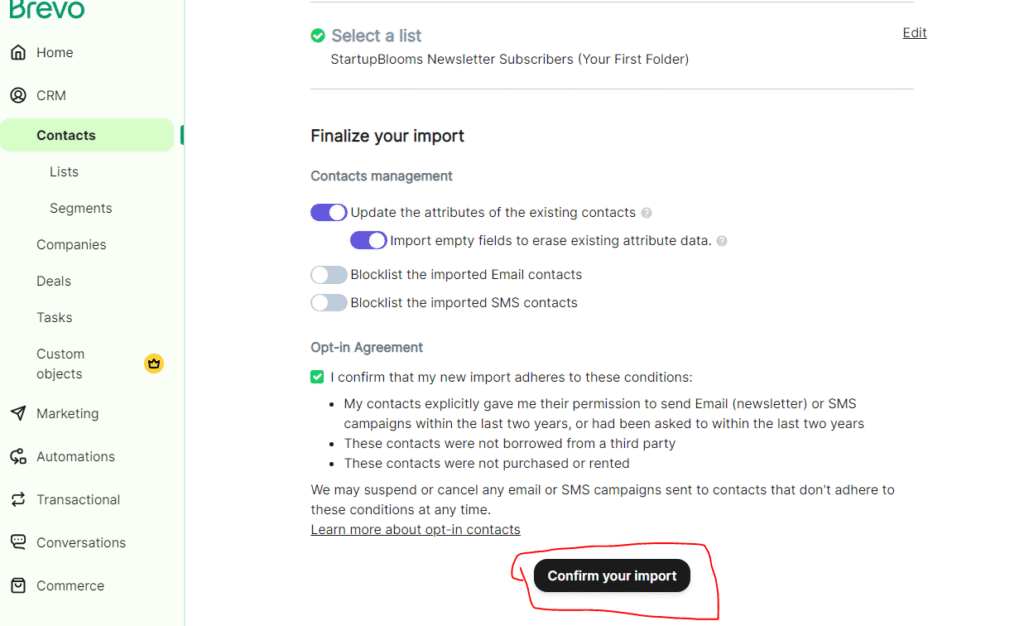This screenshot has height=626, width=1024.
Task: Go to Segments in sidebar
Action: click(x=81, y=208)
